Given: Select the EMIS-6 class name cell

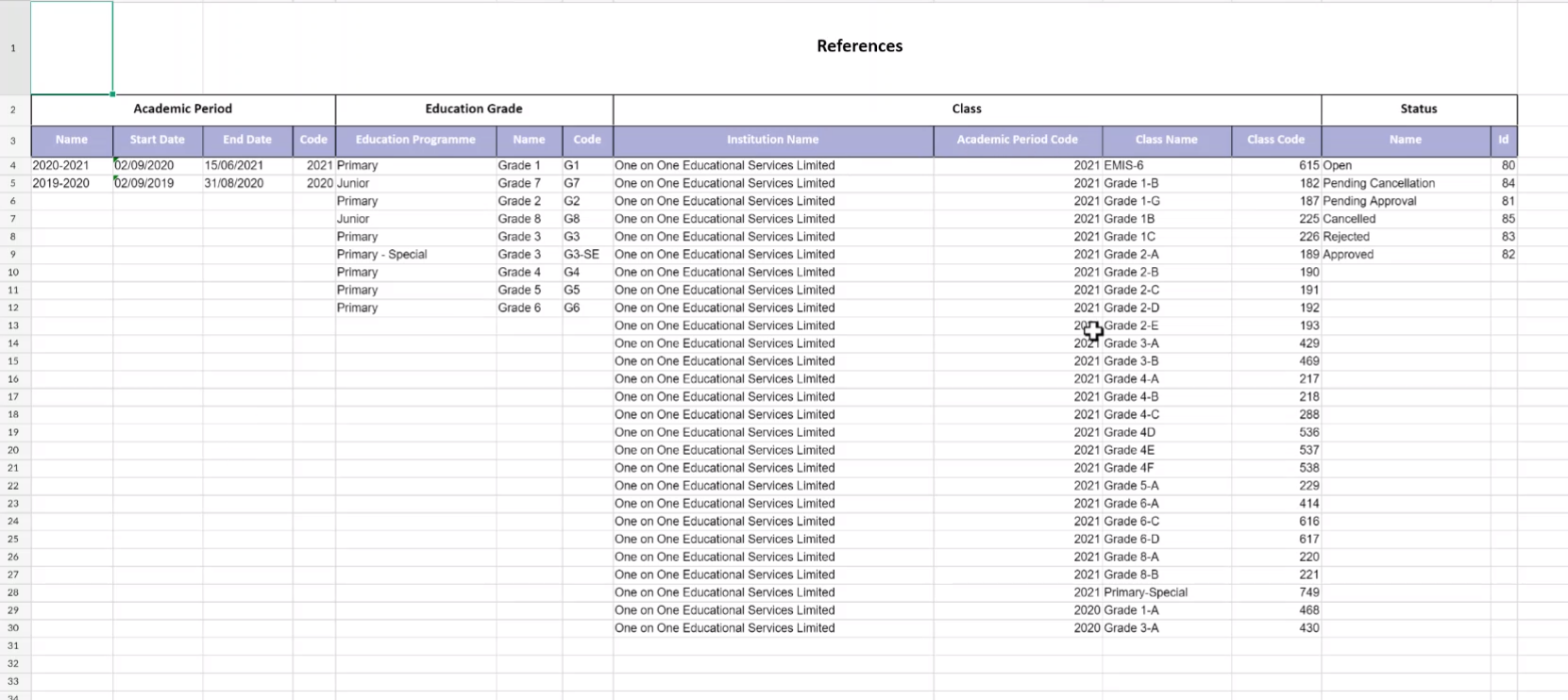Looking at the screenshot, I should coord(1167,165).
